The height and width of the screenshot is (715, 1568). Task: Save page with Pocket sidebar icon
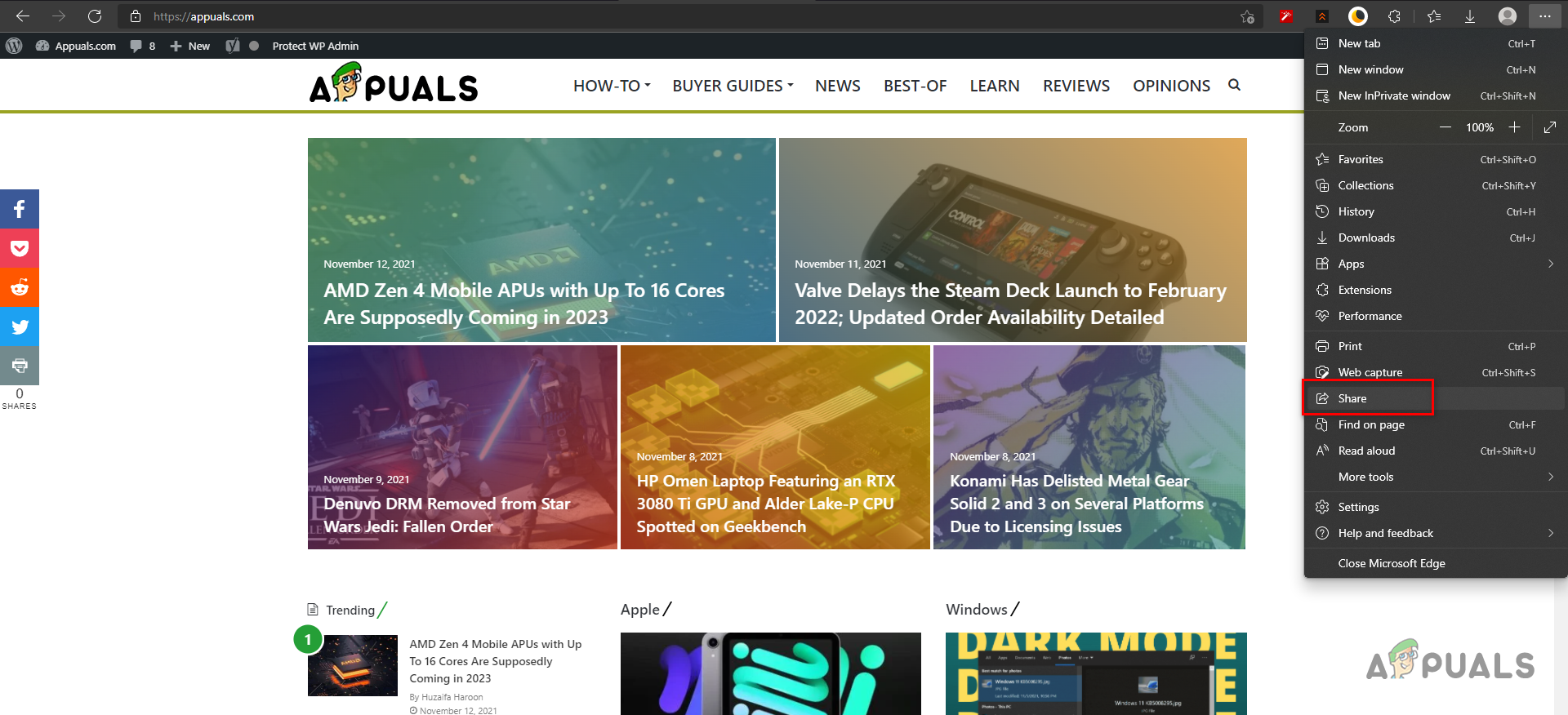[20, 248]
